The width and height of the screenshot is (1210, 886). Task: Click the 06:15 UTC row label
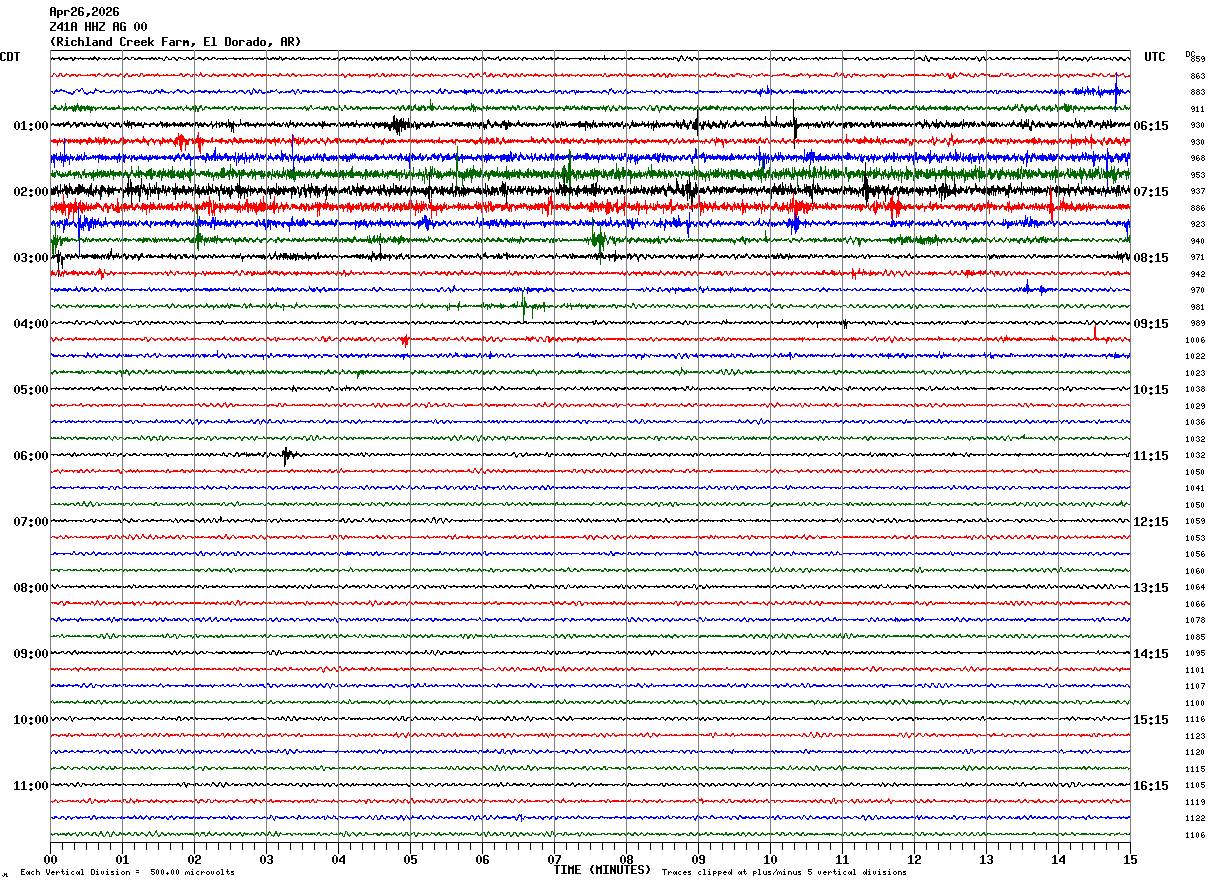pyautogui.click(x=1151, y=126)
